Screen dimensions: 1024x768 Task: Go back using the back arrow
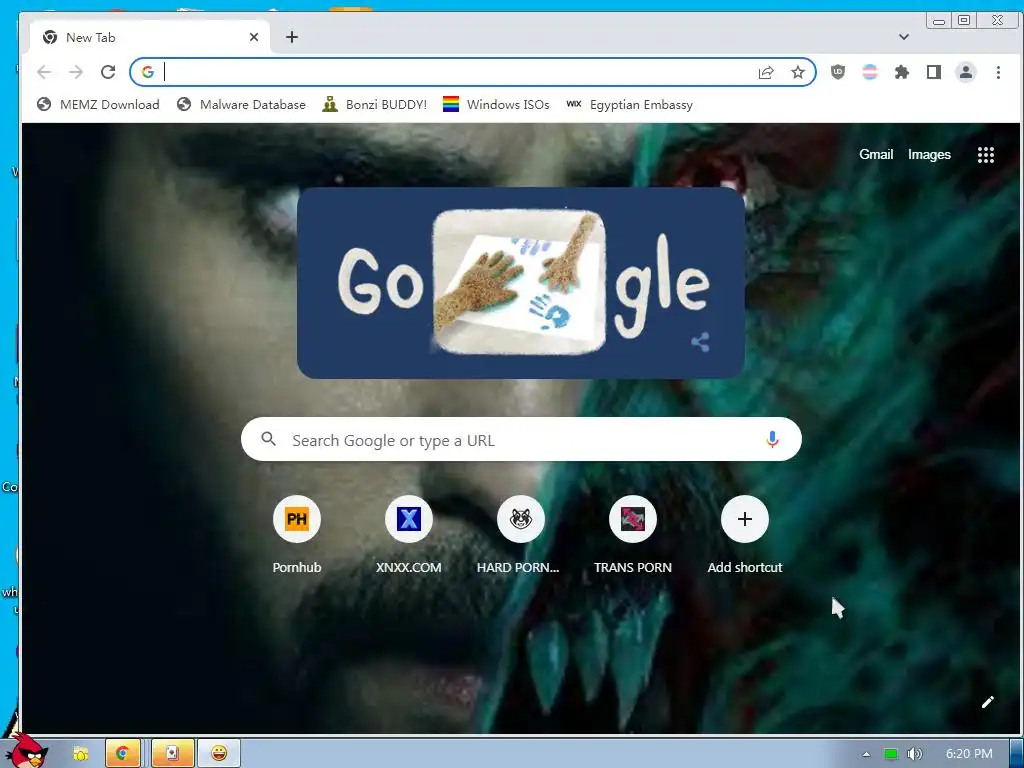pos(44,72)
